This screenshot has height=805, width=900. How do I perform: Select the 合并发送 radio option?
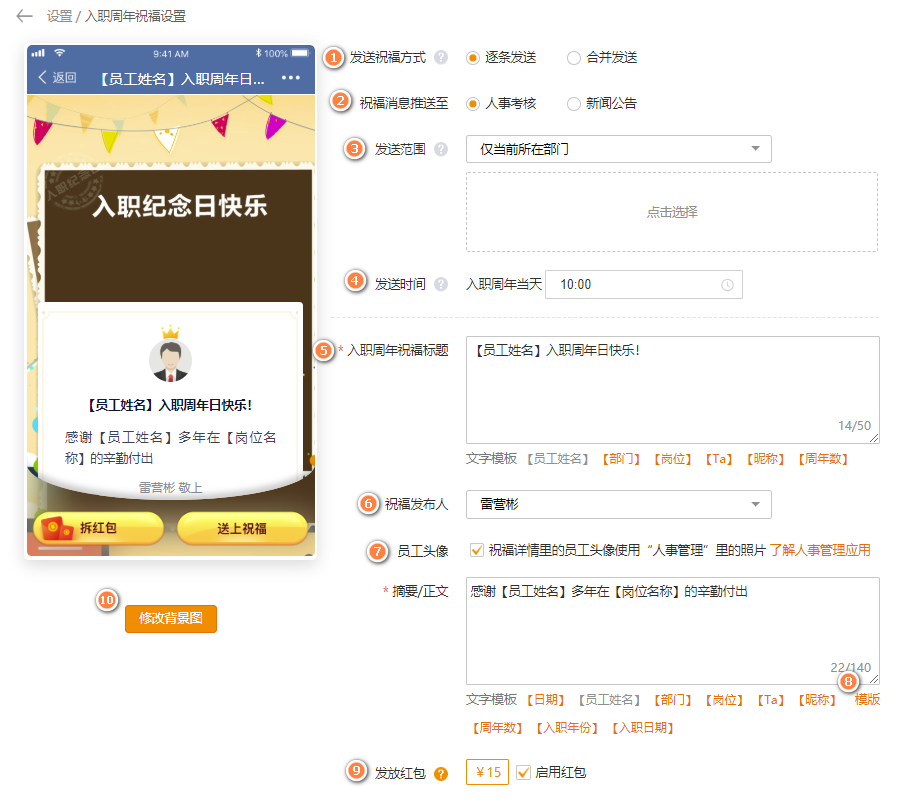coord(573,58)
